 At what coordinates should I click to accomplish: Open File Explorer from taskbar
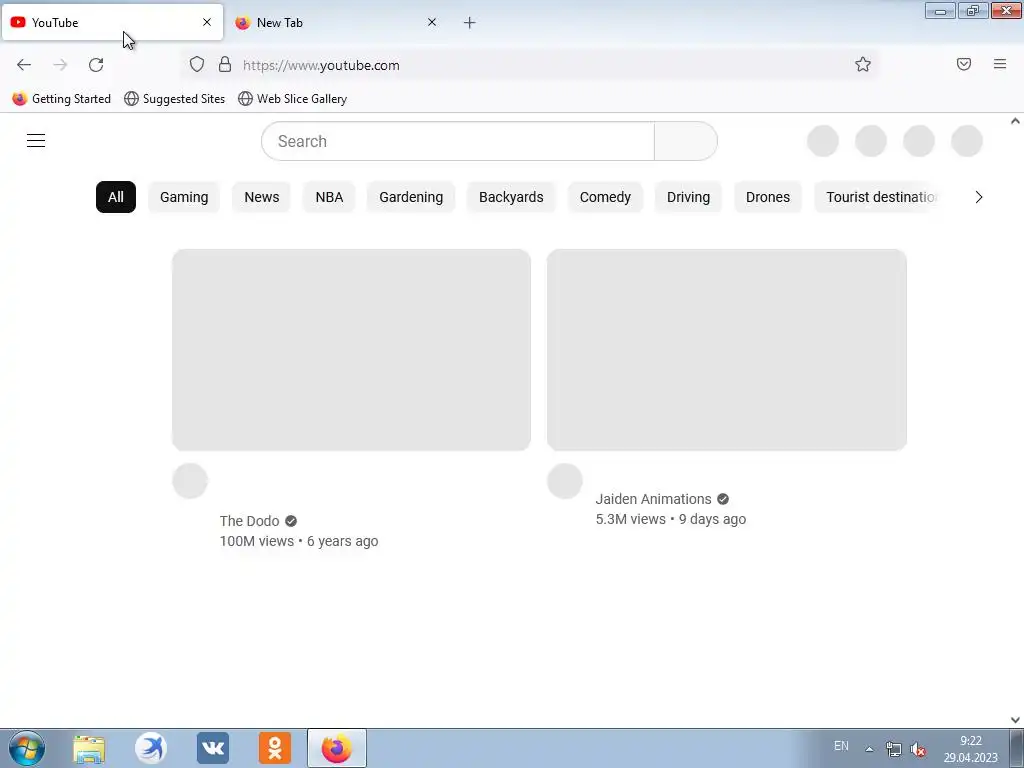point(89,749)
